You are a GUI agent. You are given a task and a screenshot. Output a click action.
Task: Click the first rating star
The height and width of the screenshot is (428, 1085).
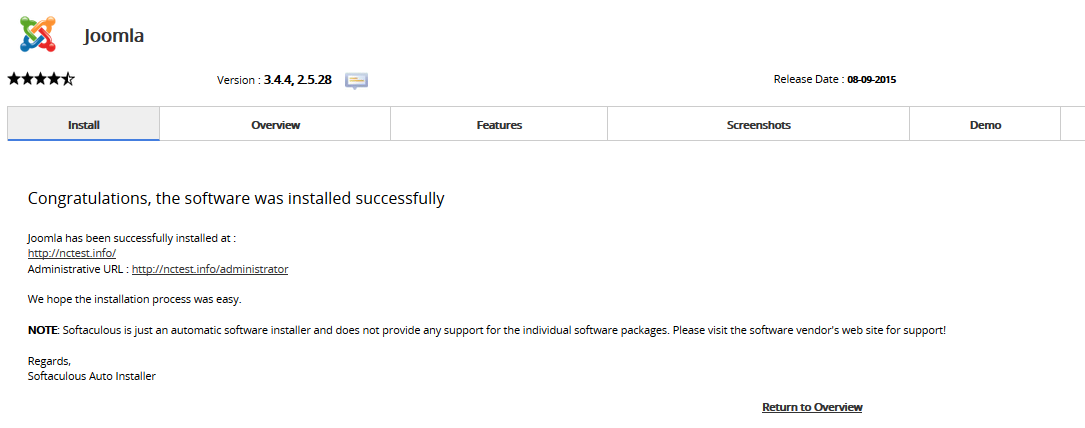[x=14, y=79]
